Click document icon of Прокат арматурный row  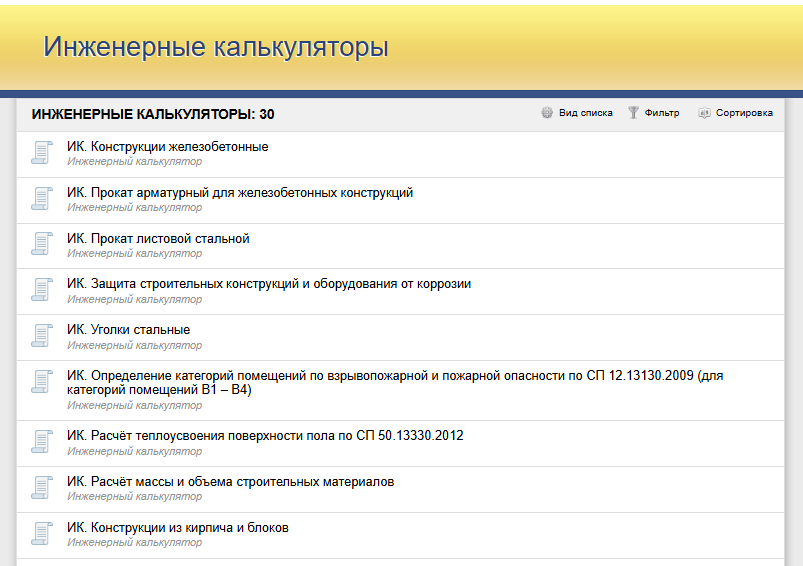(42, 199)
